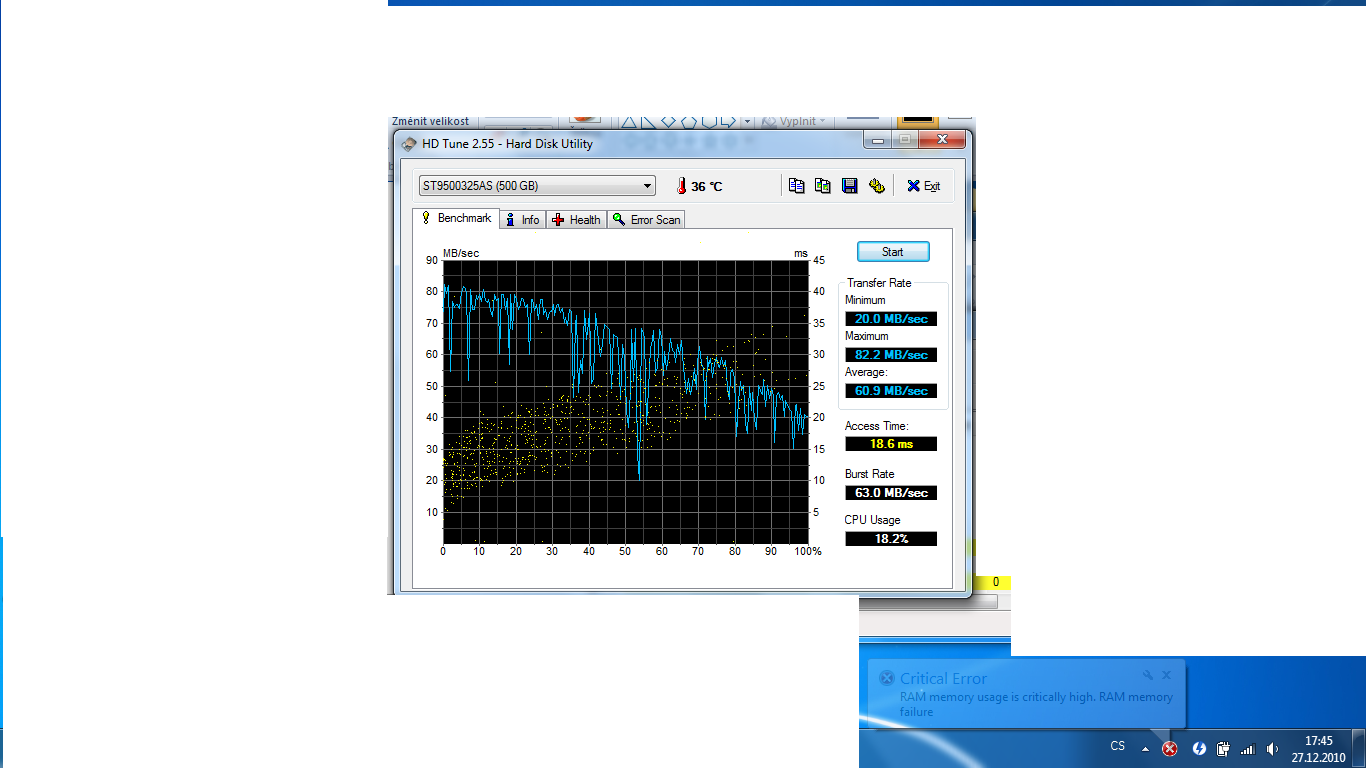Click the red error icon in system tray
This screenshot has width=1366, height=768.
tap(1169, 748)
